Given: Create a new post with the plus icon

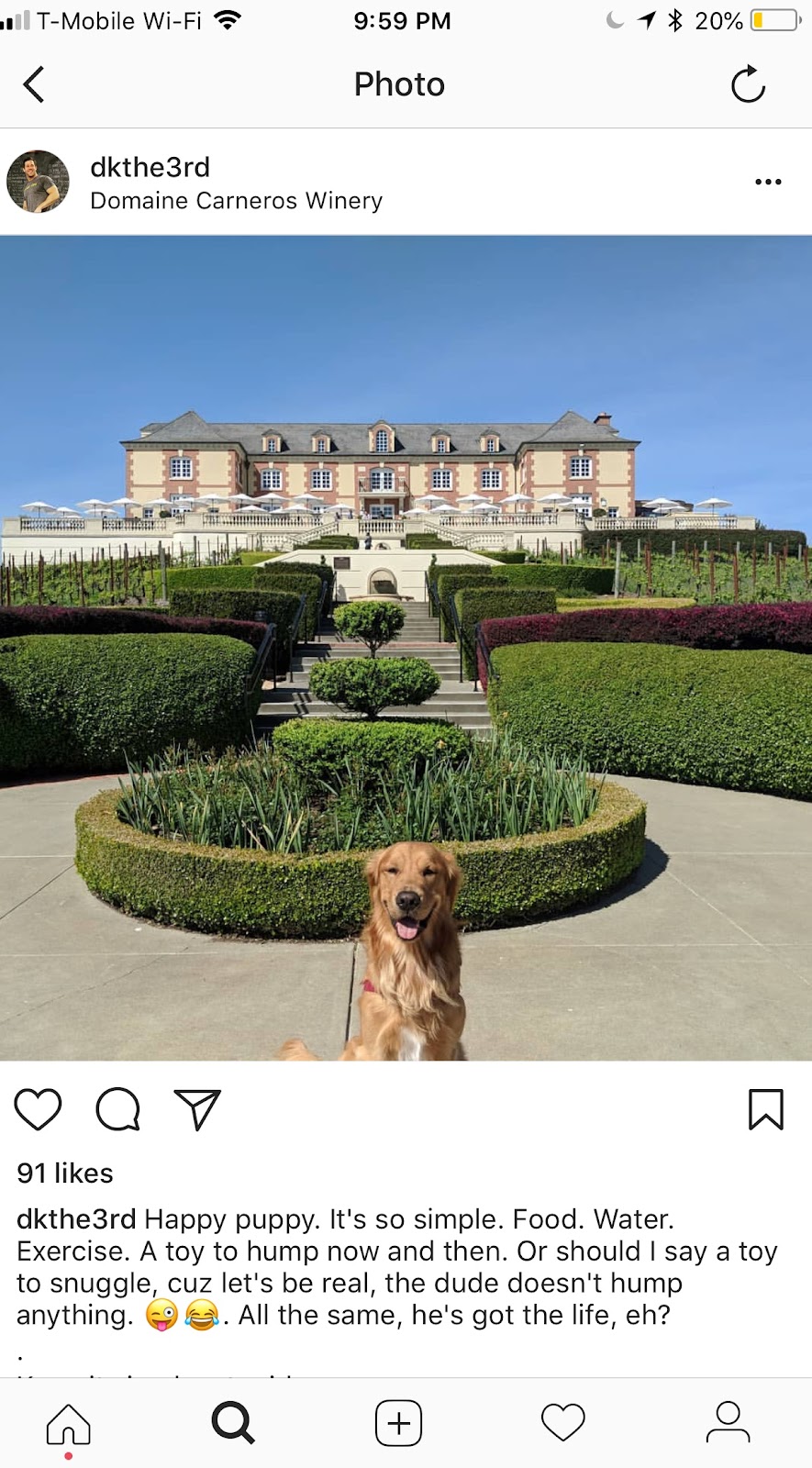Looking at the screenshot, I should click(398, 1423).
